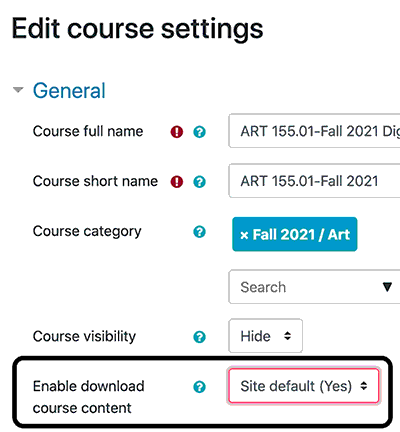This screenshot has width=400, height=432.
Task: Open help for Course short name
Action: tap(199, 182)
